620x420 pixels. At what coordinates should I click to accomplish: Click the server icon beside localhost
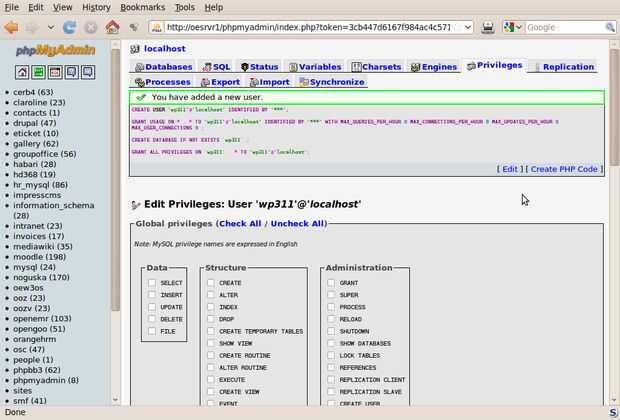pos(135,49)
